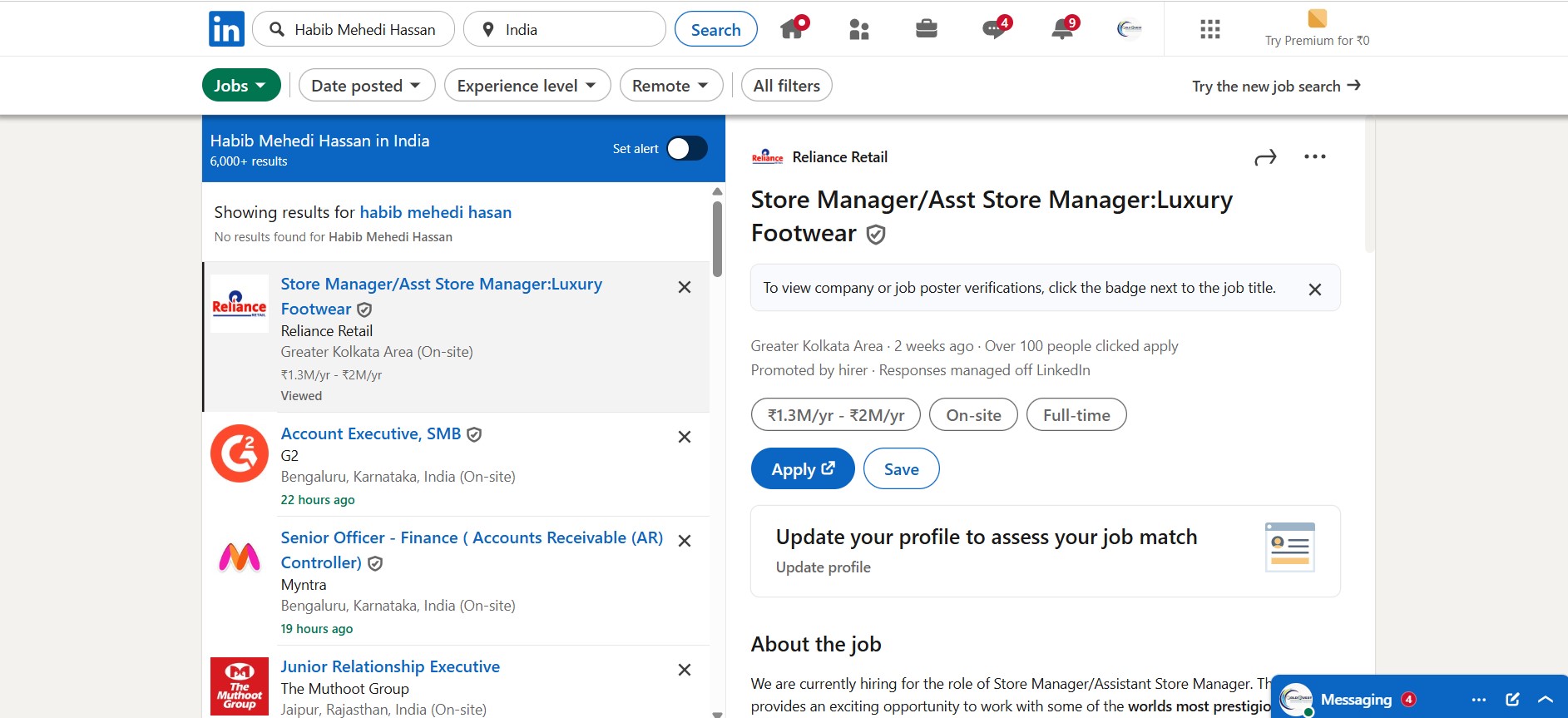Open the LinkedIn Home icon
Screen dimensions: 1568x718
coord(793,29)
